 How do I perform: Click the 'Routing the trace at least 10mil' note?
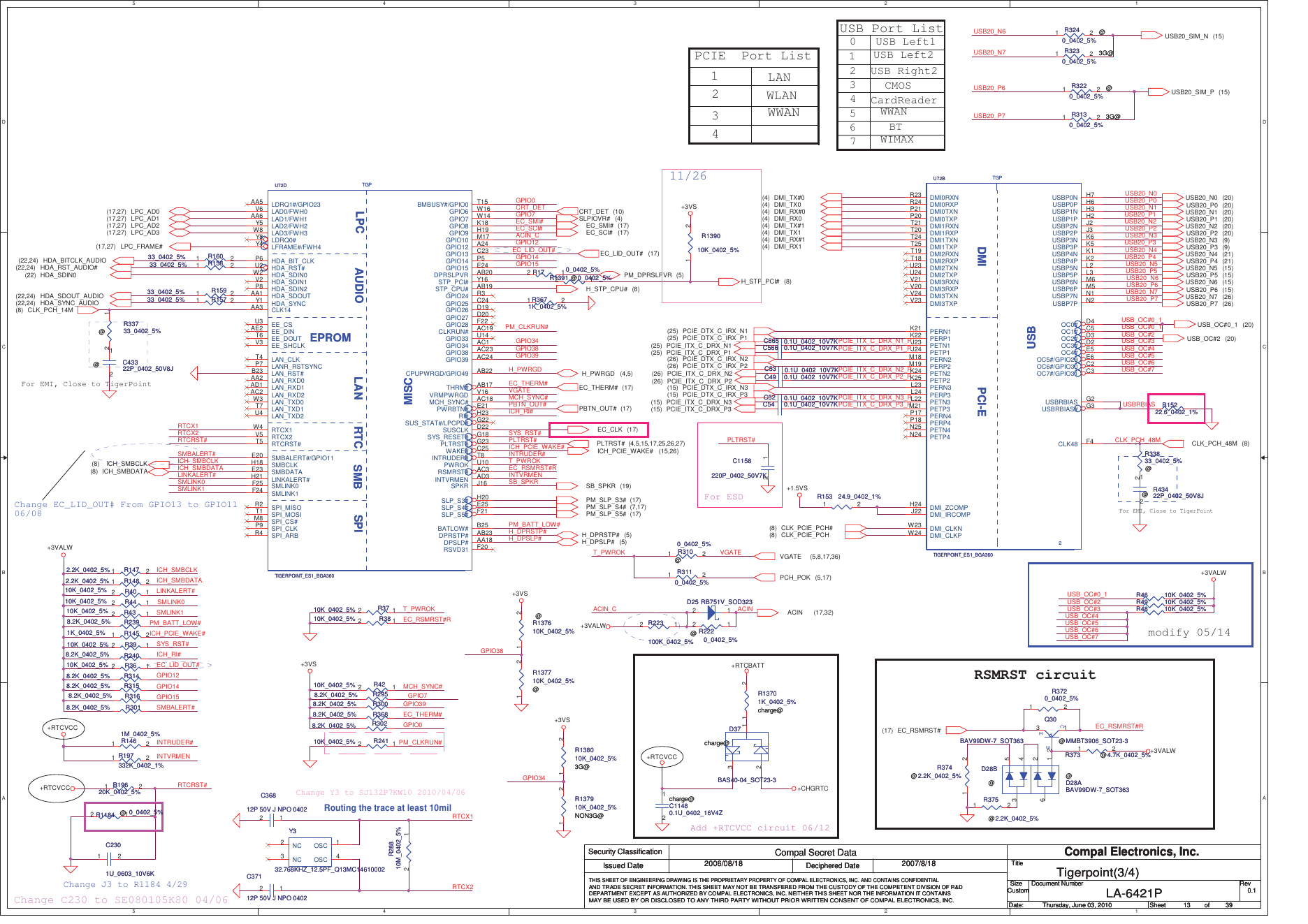pos(388,807)
